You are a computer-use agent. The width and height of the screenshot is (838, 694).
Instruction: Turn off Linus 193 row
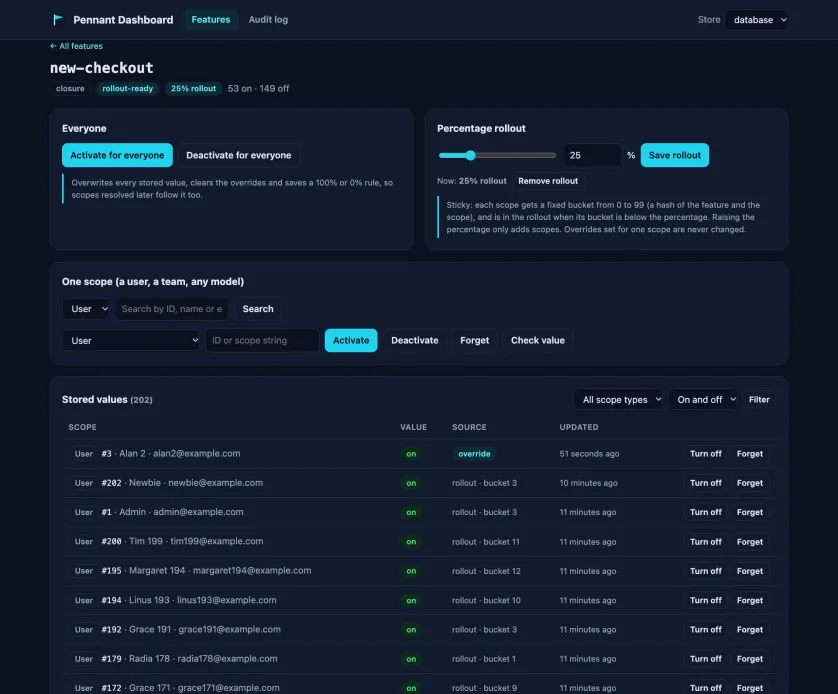pyautogui.click(x=705, y=600)
